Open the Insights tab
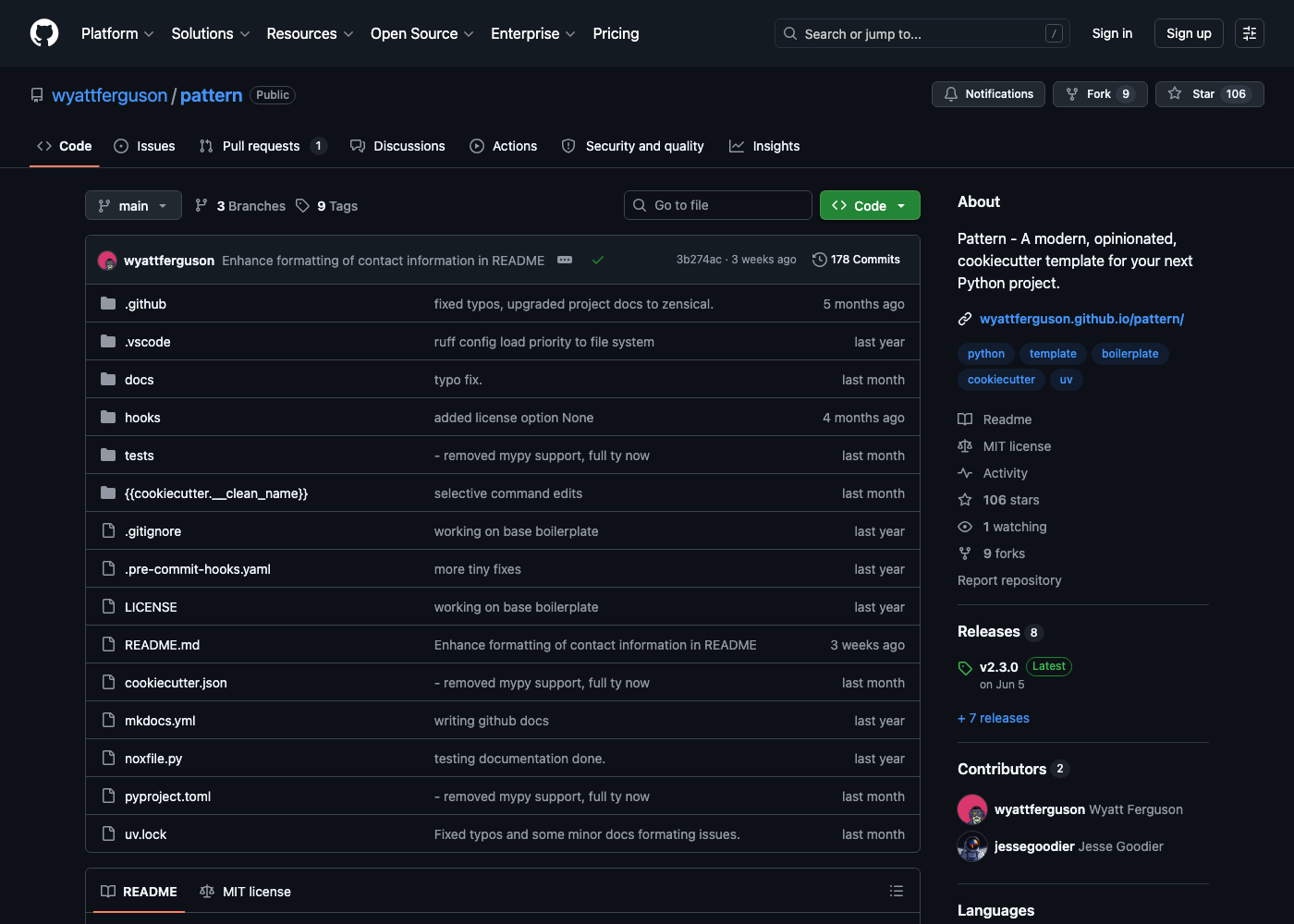Screen dimensions: 1294x924 pyautogui.click(x=764, y=146)
